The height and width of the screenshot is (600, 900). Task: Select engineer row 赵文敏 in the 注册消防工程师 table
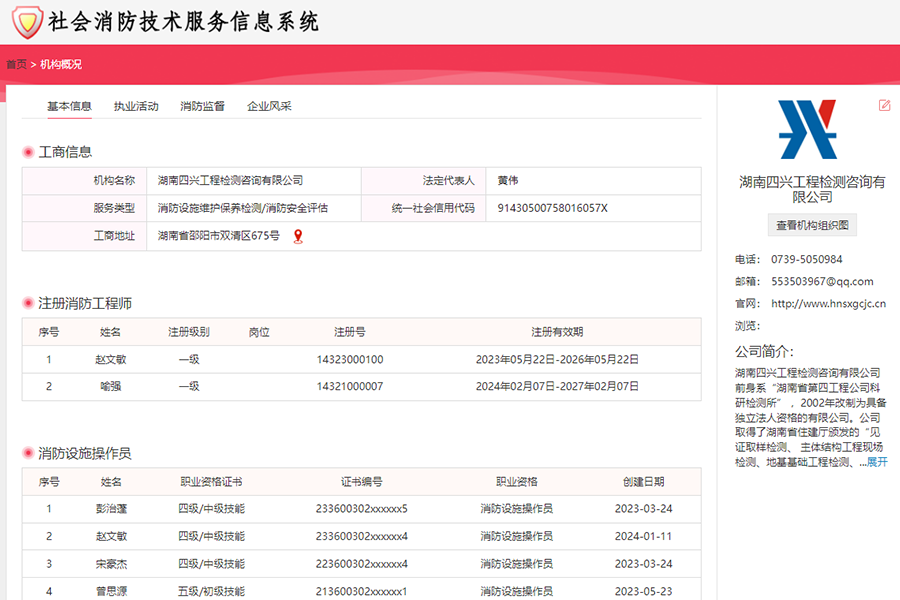tap(110, 360)
